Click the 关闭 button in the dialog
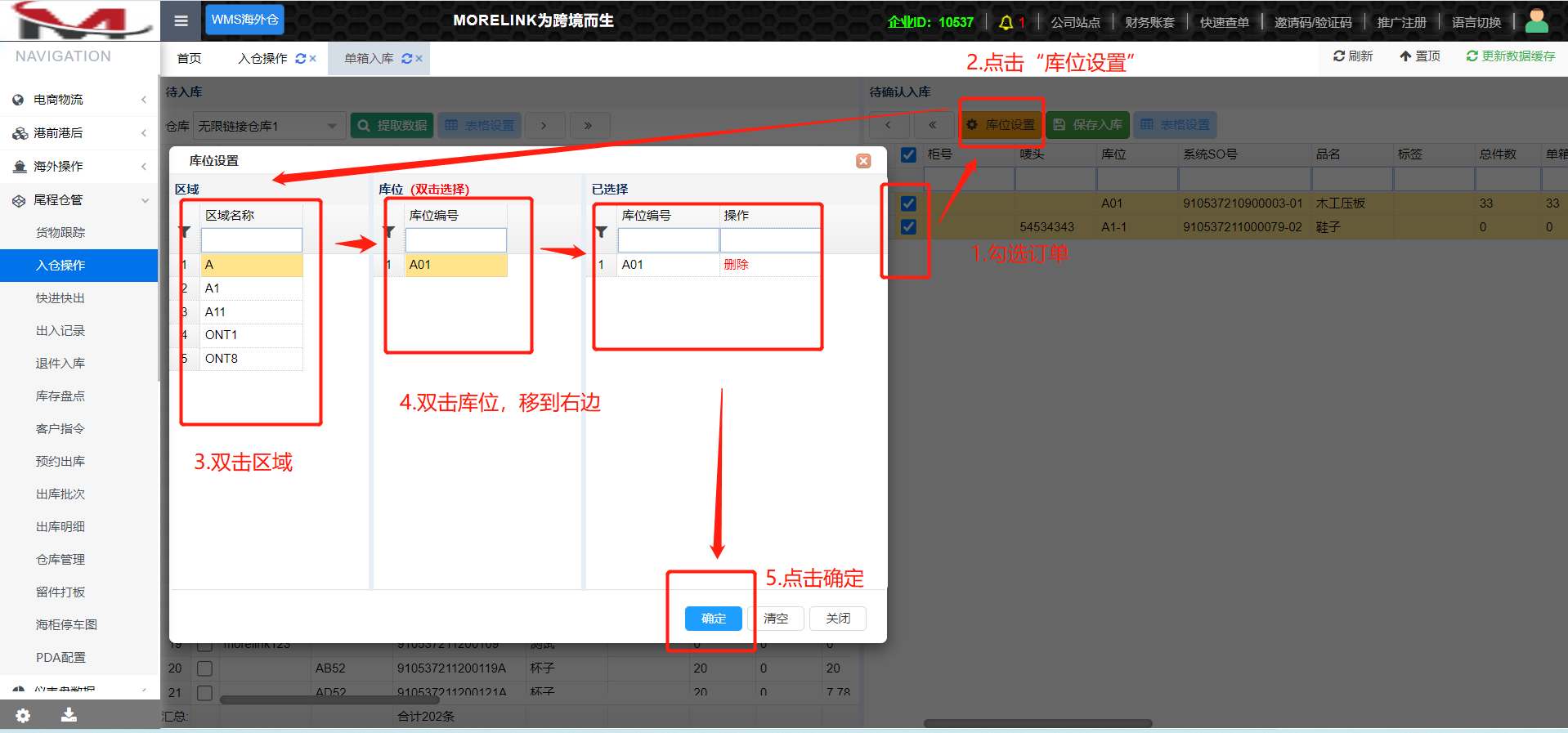The width and height of the screenshot is (1568, 733). pyautogui.click(x=838, y=619)
